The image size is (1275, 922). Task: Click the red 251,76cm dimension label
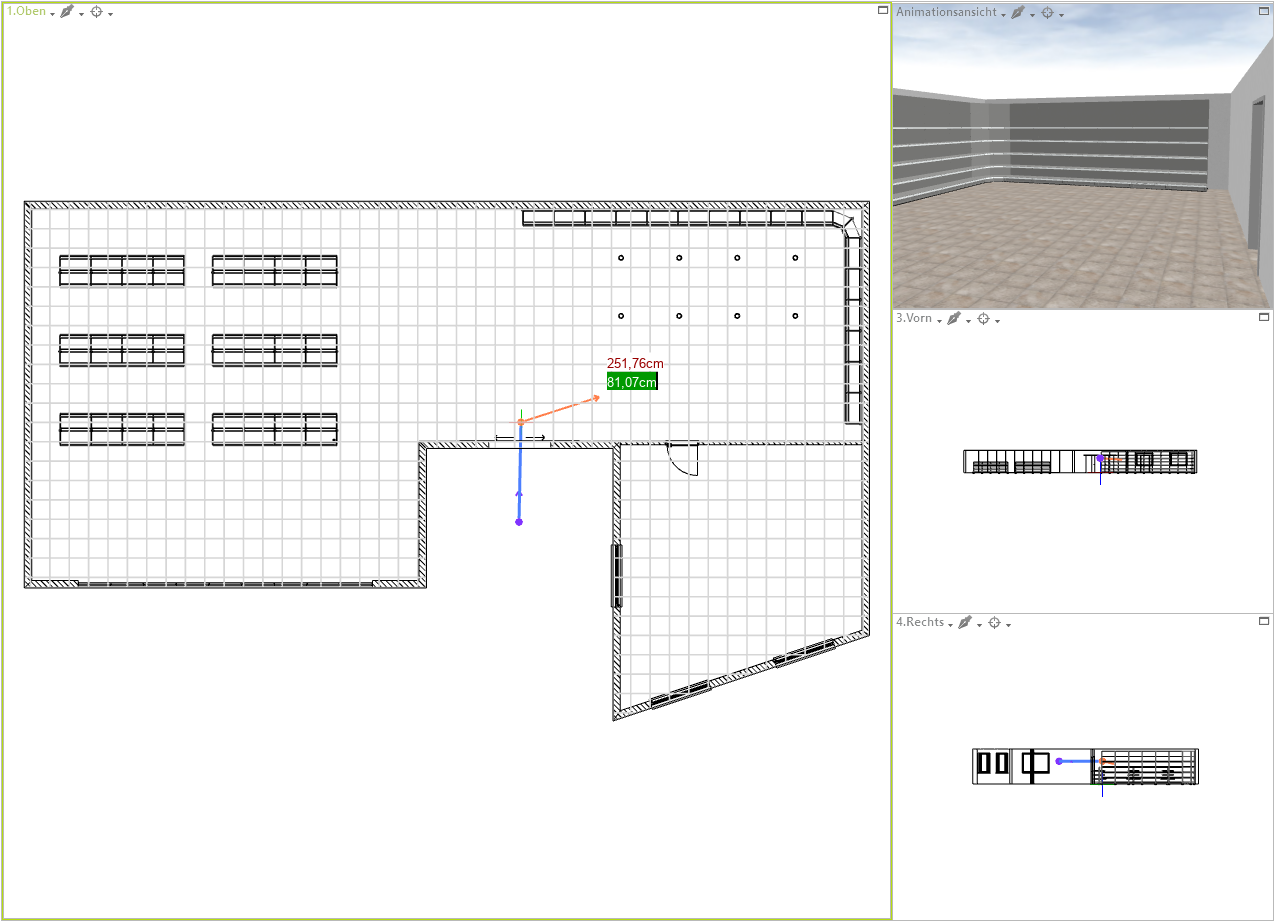click(x=635, y=364)
